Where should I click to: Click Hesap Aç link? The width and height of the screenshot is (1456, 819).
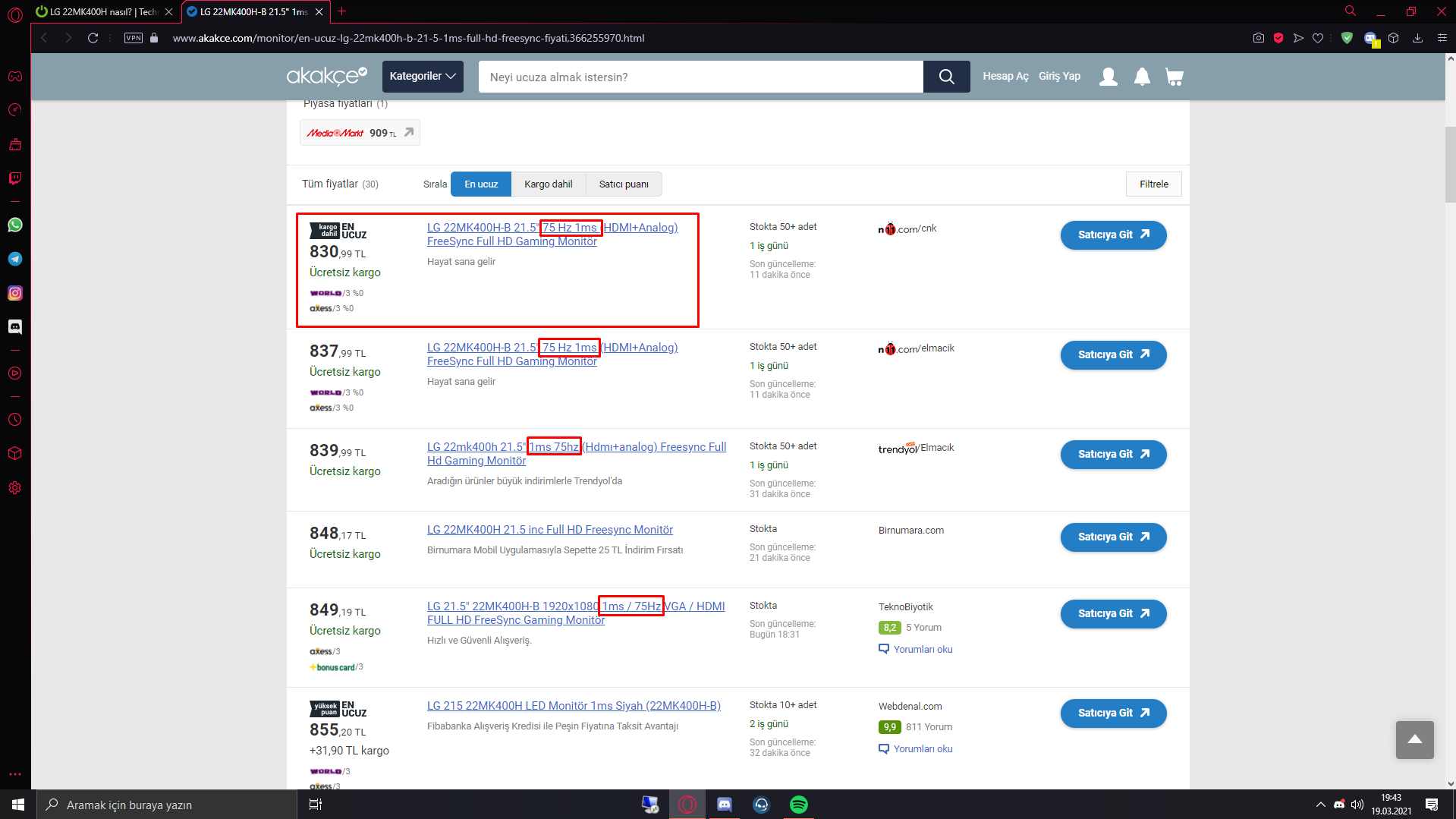point(1006,77)
